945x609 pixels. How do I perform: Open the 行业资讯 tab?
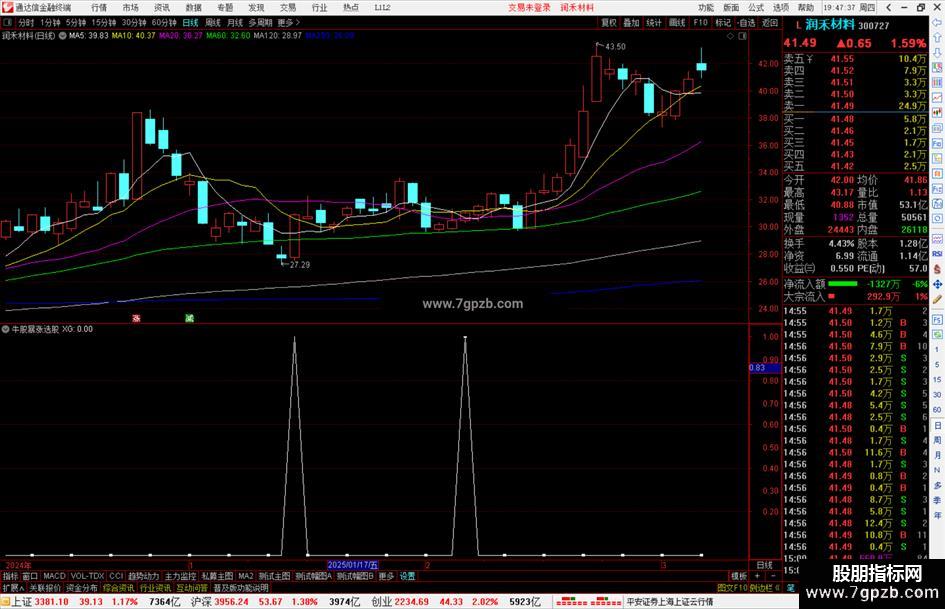[x=155, y=588]
